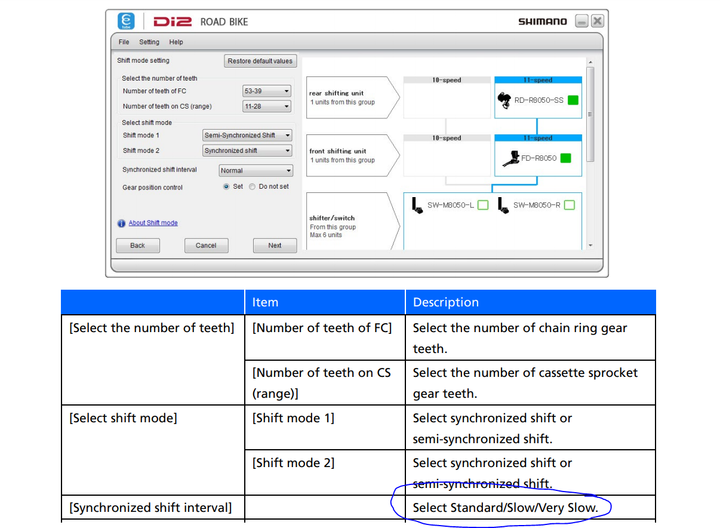Image resolution: width=720 pixels, height=528 pixels.
Task: Open the Setting menu
Action: tap(149, 42)
